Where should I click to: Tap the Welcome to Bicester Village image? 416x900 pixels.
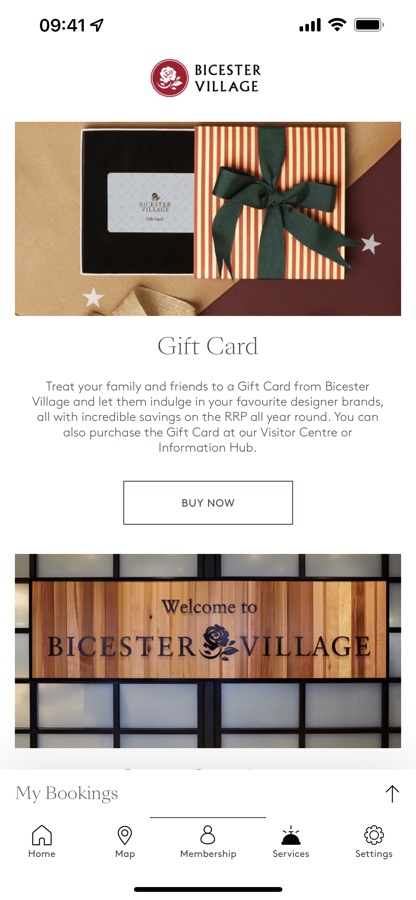tap(208, 651)
